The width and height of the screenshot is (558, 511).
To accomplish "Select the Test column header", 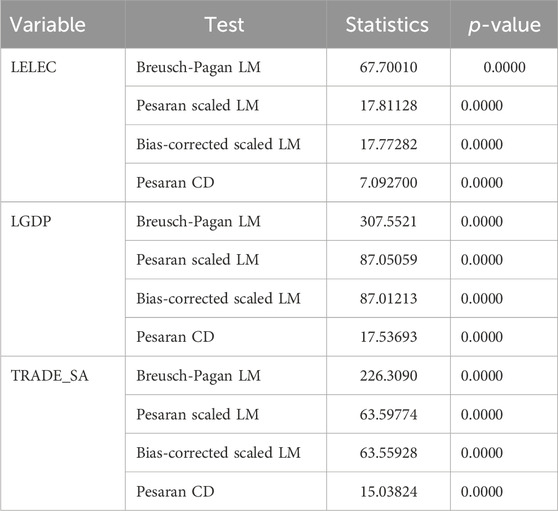I will coord(225,25).
